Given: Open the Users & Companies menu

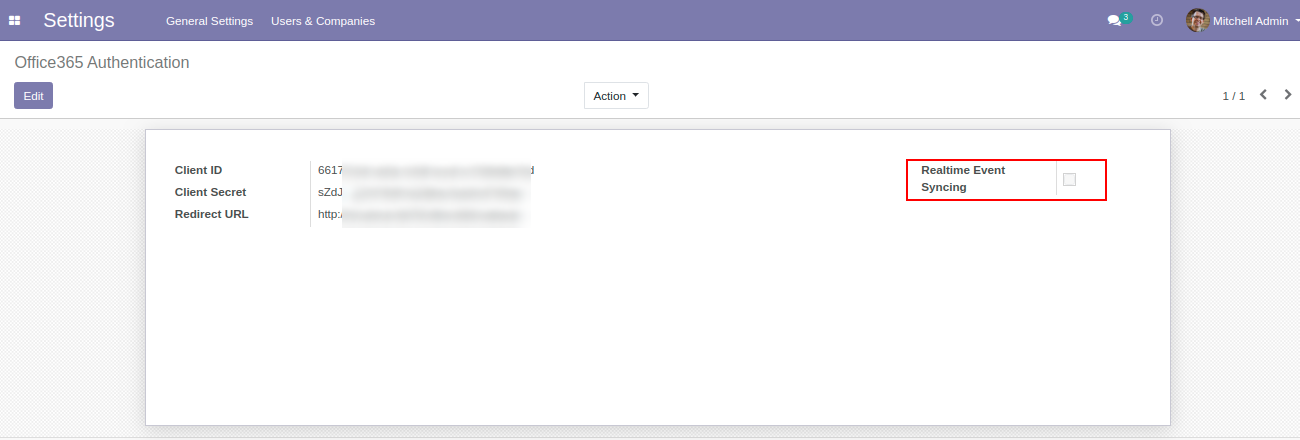Looking at the screenshot, I should tap(323, 21).
